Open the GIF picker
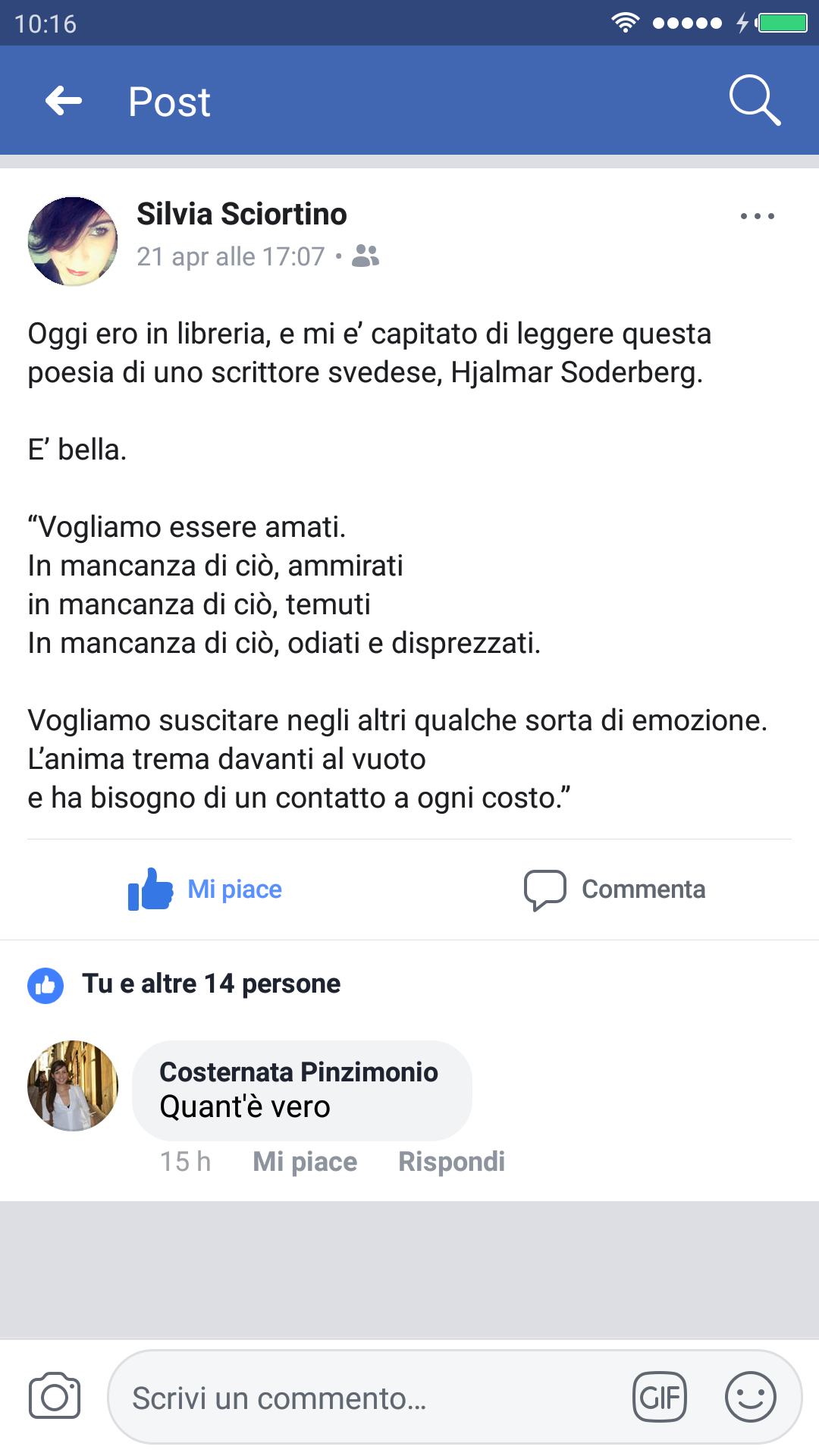 [659, 1397]
